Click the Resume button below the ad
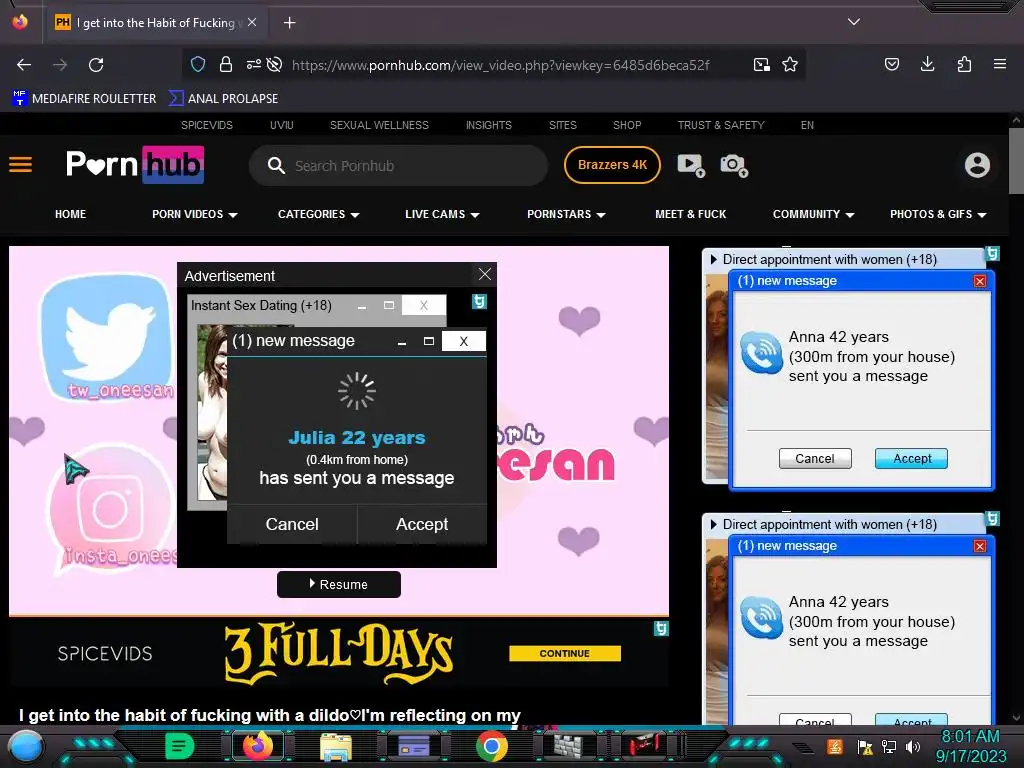Screen dimensions: 1024x768 (339, 584)
